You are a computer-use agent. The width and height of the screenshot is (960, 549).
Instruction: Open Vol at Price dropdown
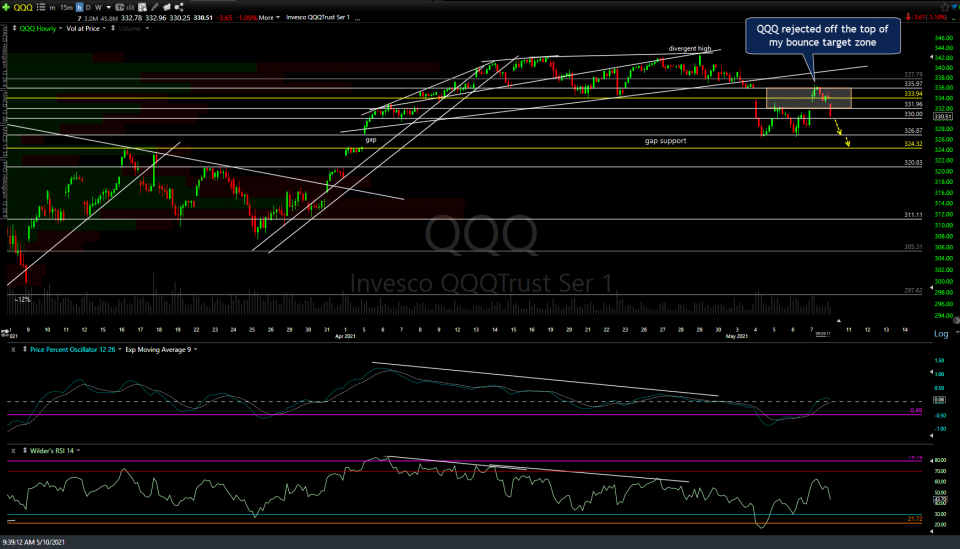104,28
